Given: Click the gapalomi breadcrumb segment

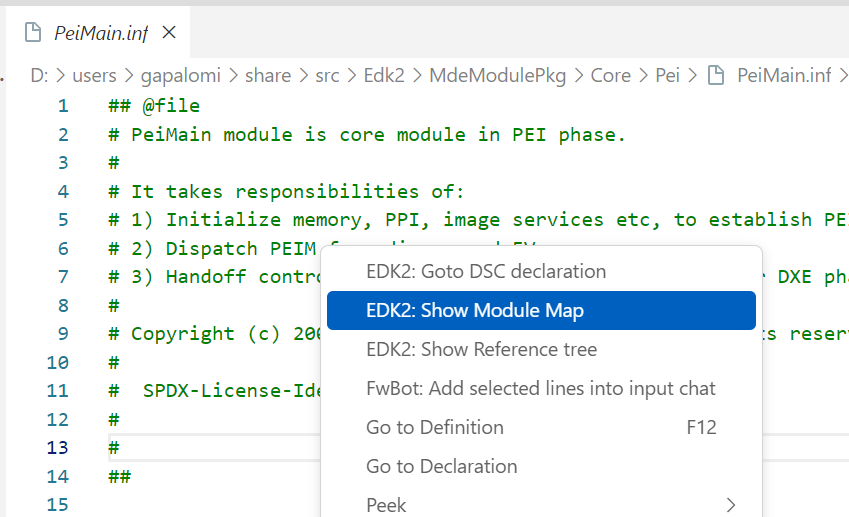Looking at the screenshot, I should click(x=180, y=75).
